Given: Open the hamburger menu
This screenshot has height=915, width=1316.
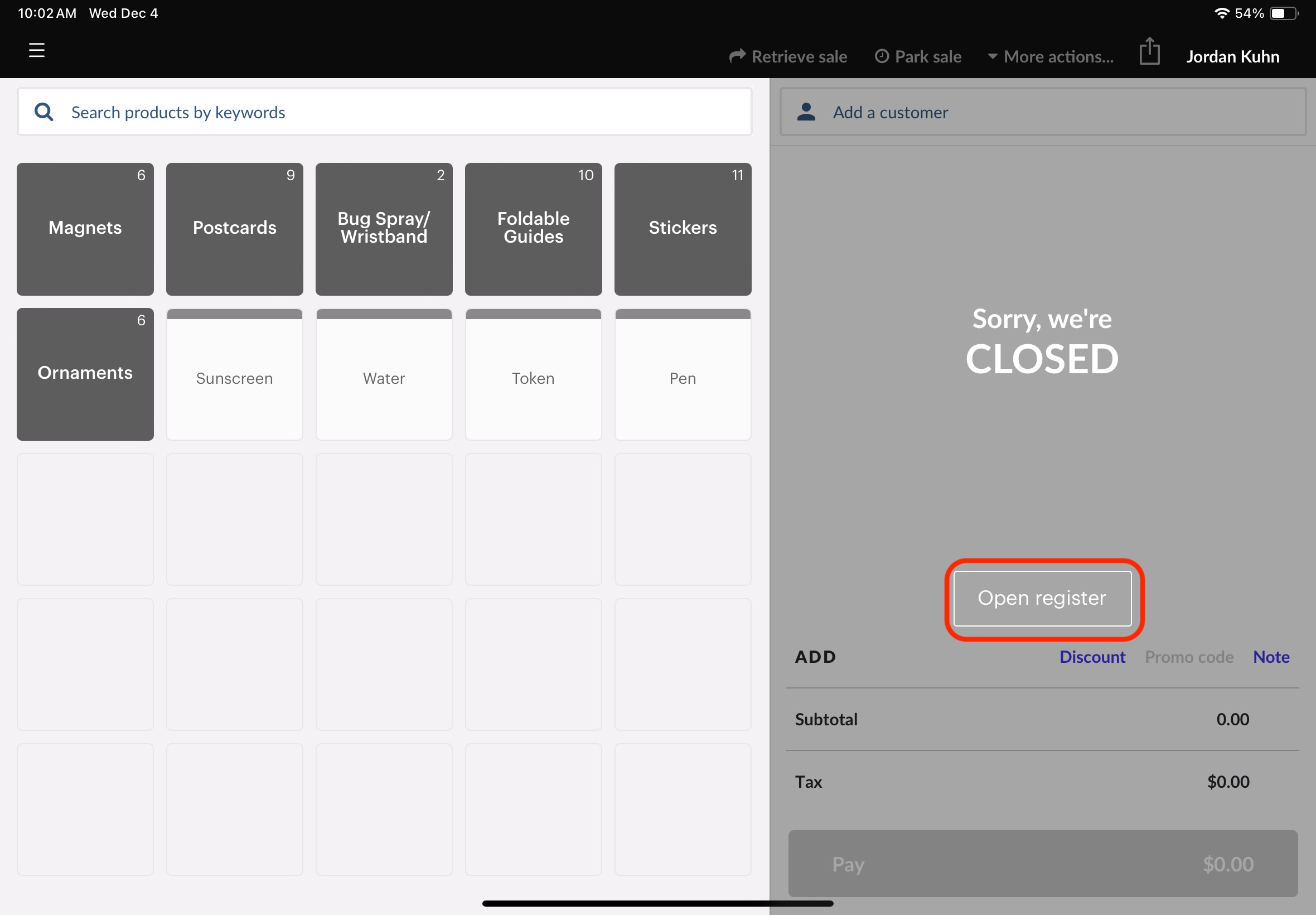Looking at the screenshot, I should point(37,50).
